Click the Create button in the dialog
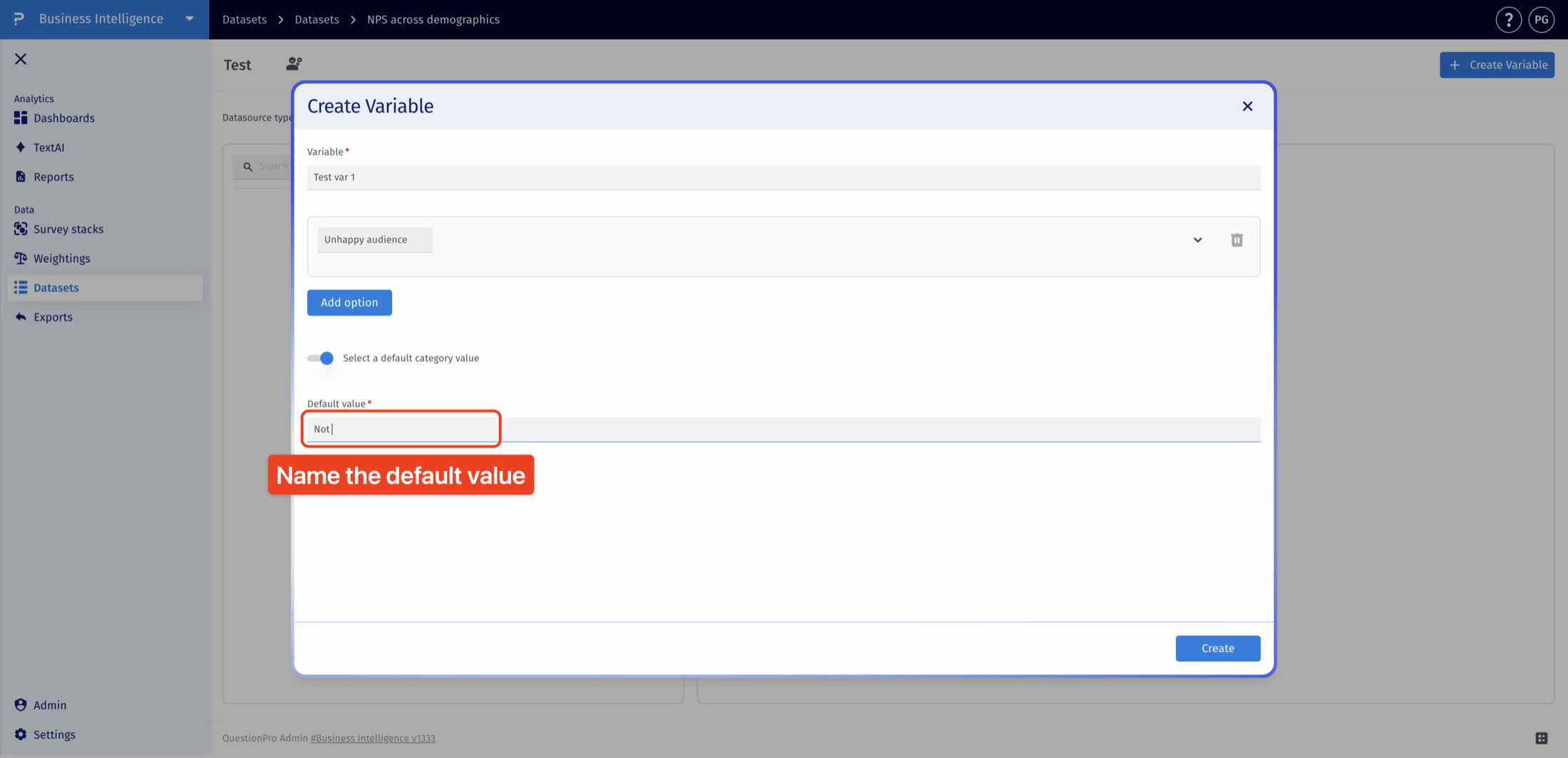1568x758 pixels. [x=1217, y=648]
